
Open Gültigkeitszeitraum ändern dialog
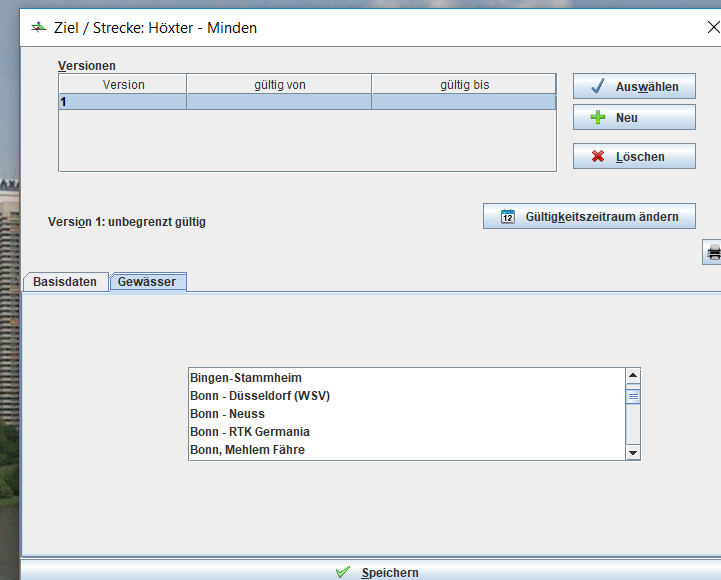pos(589,217)
